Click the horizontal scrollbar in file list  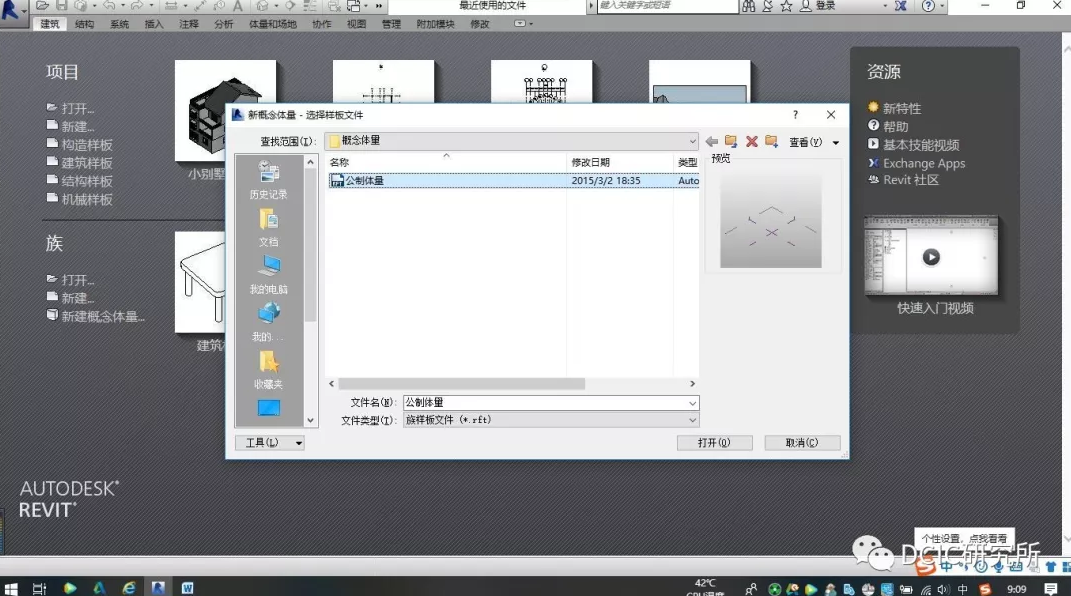(x=461, y=384)
